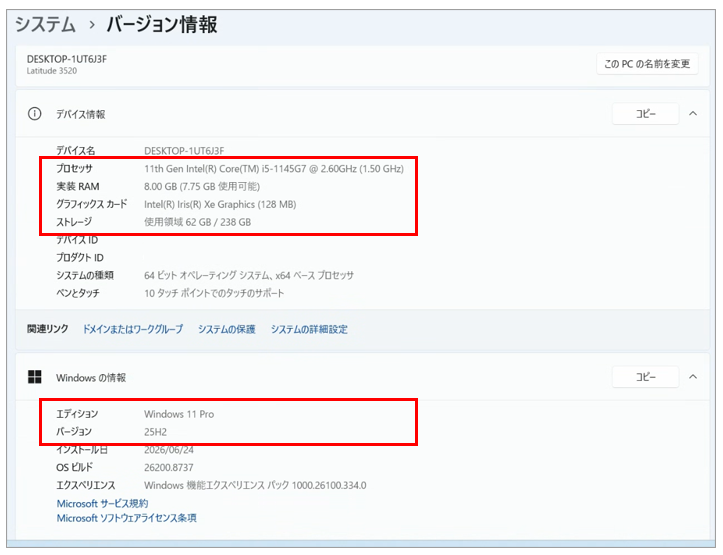Select RAM value 8.00 GB text
This screenshot has width=723, height=555.
point(202,186)
